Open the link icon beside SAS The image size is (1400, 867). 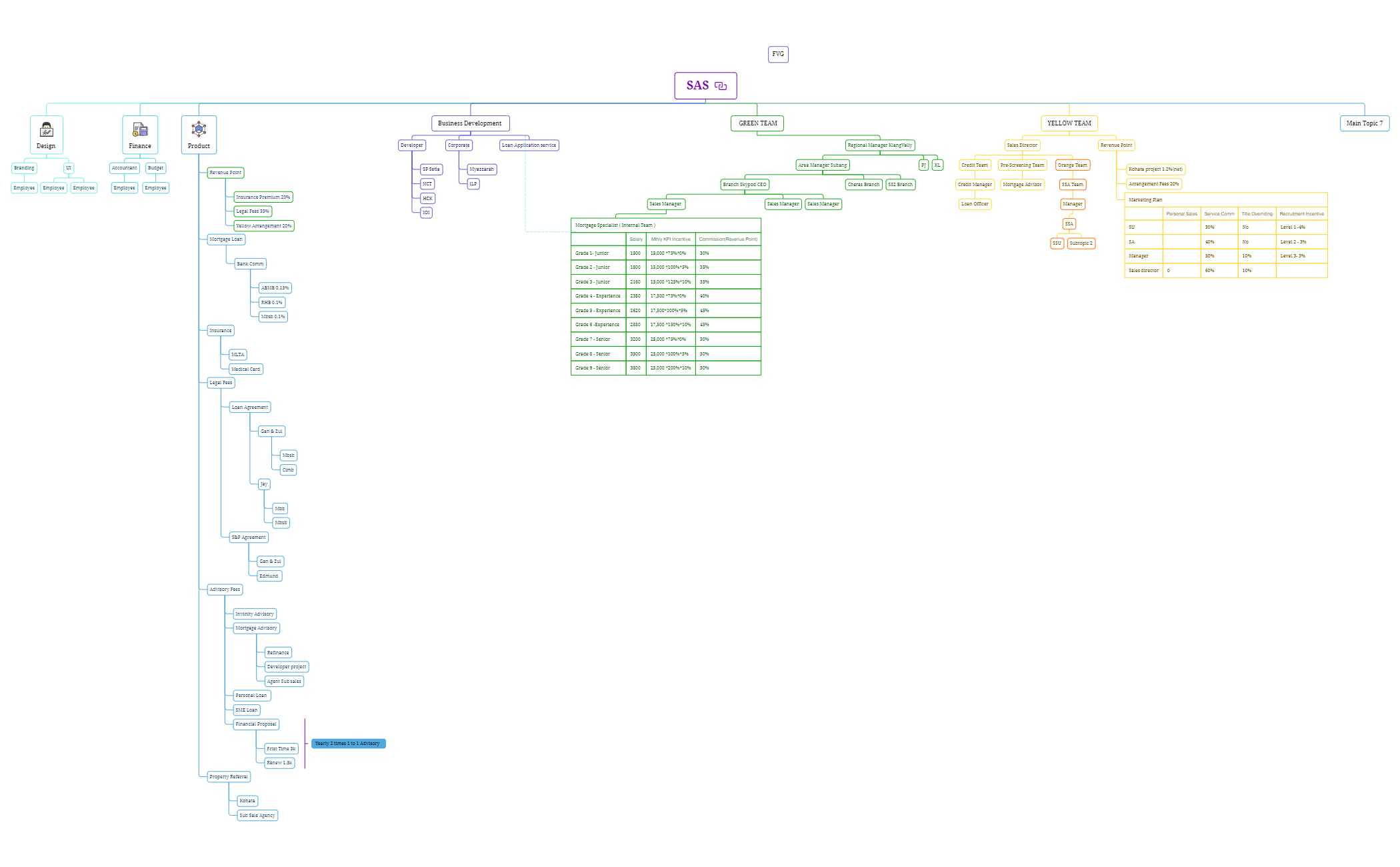pyautogui.click(x=721, y=86)
